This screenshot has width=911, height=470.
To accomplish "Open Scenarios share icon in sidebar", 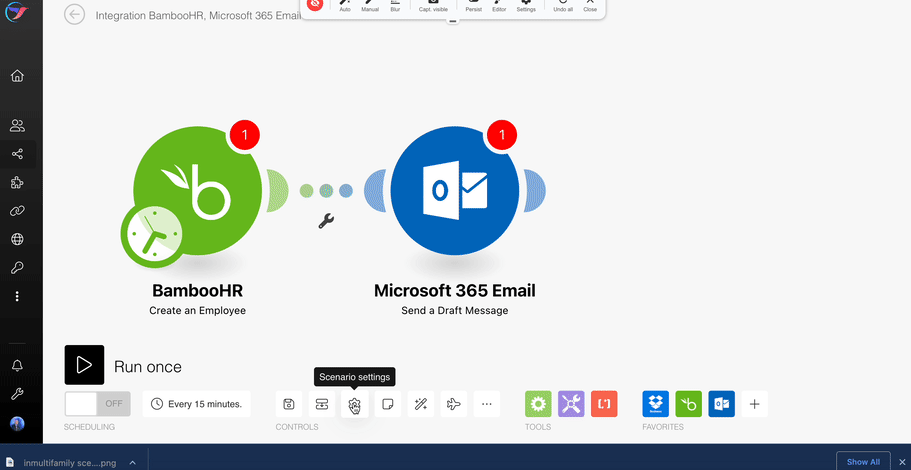I will (17, 154).
